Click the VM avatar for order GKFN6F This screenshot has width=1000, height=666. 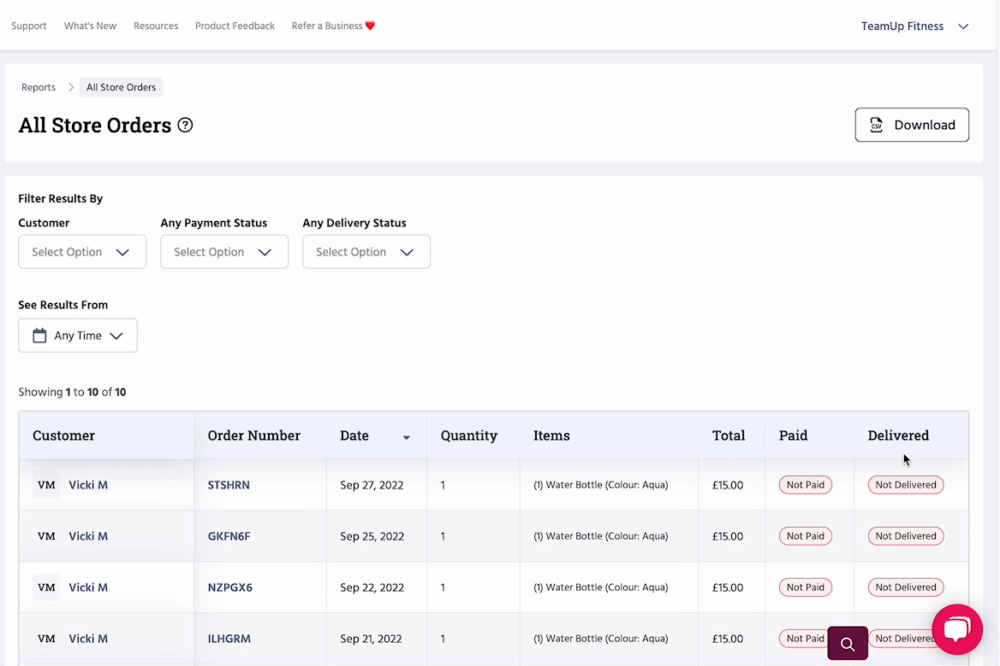(x=46, y=536)
